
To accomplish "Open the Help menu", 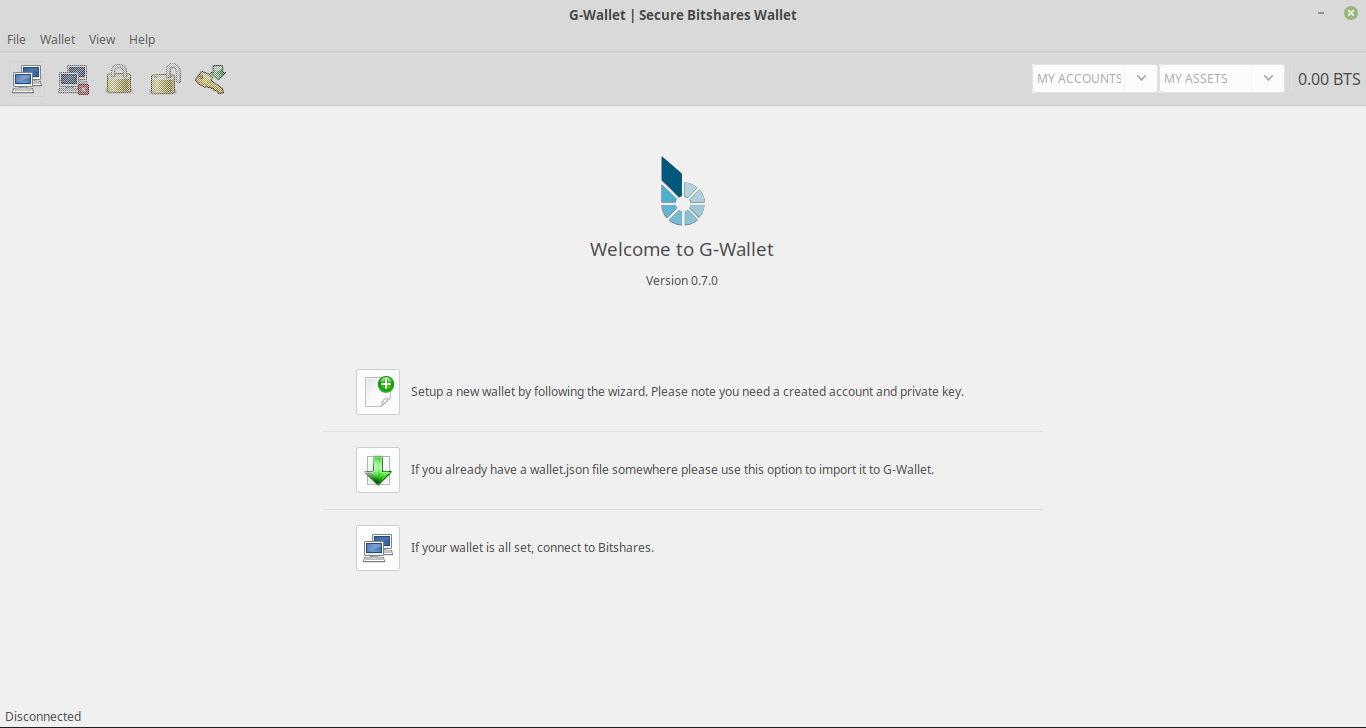I will pyautogui.click(x=142, y=40).
